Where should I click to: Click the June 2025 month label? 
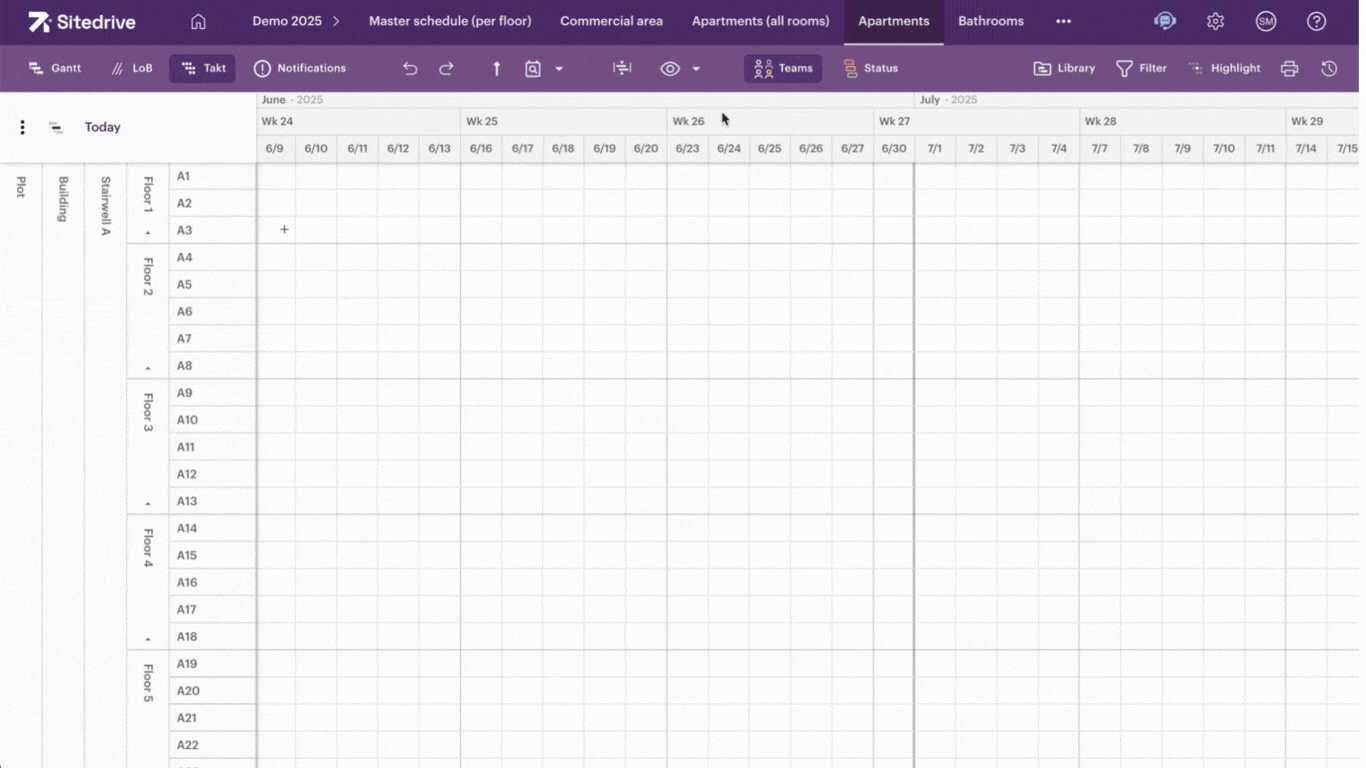click(292, 100)
